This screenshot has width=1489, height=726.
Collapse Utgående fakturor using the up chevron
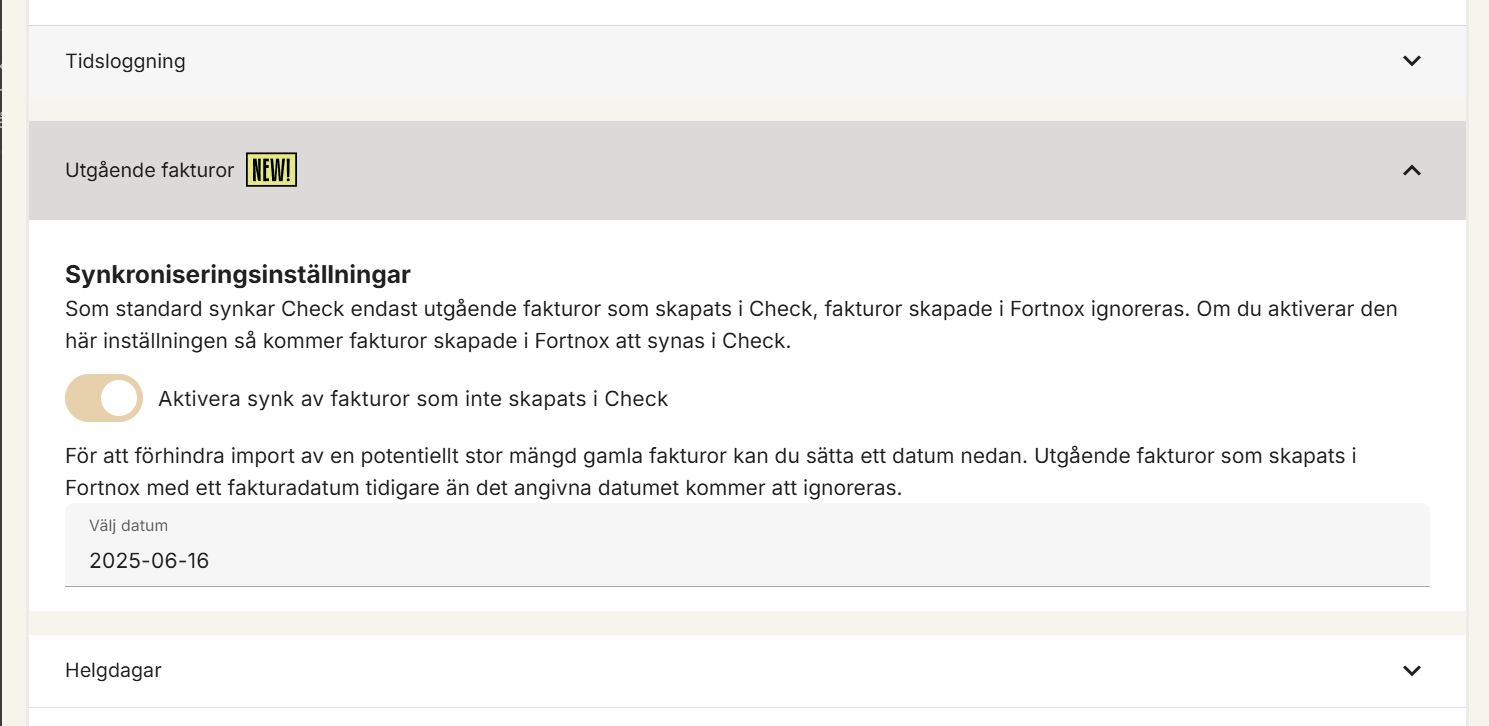click(x=1411, y=170)
